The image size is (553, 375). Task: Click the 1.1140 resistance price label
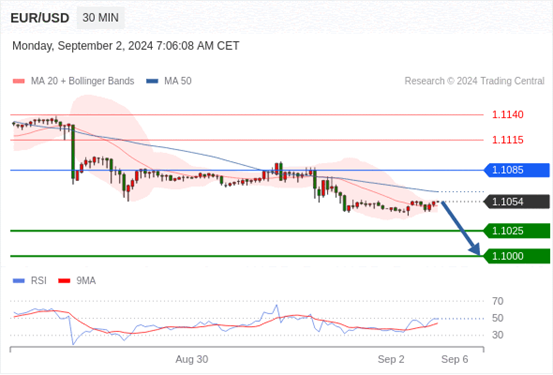click(508, 115)
